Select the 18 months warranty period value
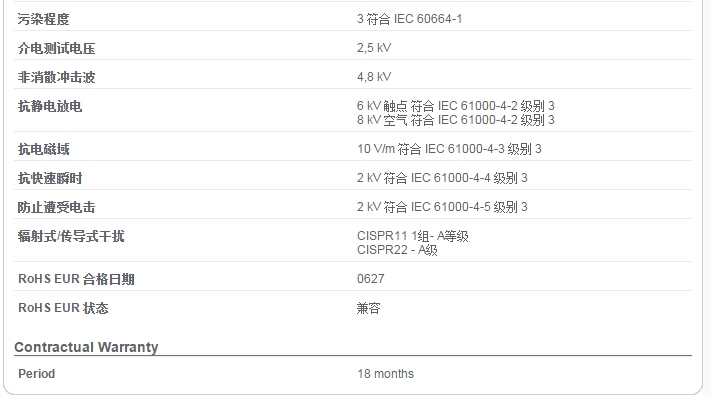 [x=385, y=374]
